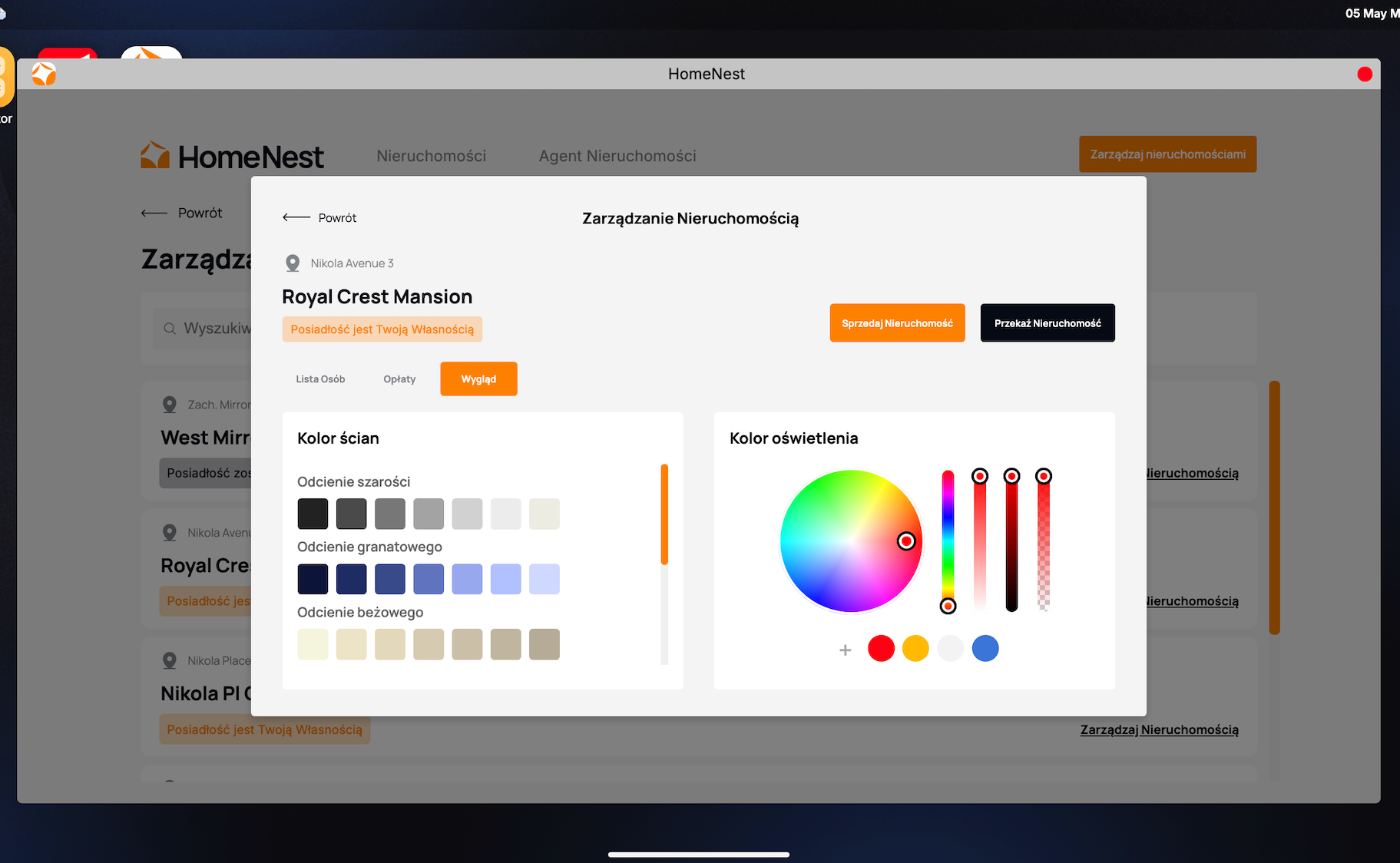Select the Wygląd tab
The width and height of the screenshot is (1400, 863).
point(478,379)
